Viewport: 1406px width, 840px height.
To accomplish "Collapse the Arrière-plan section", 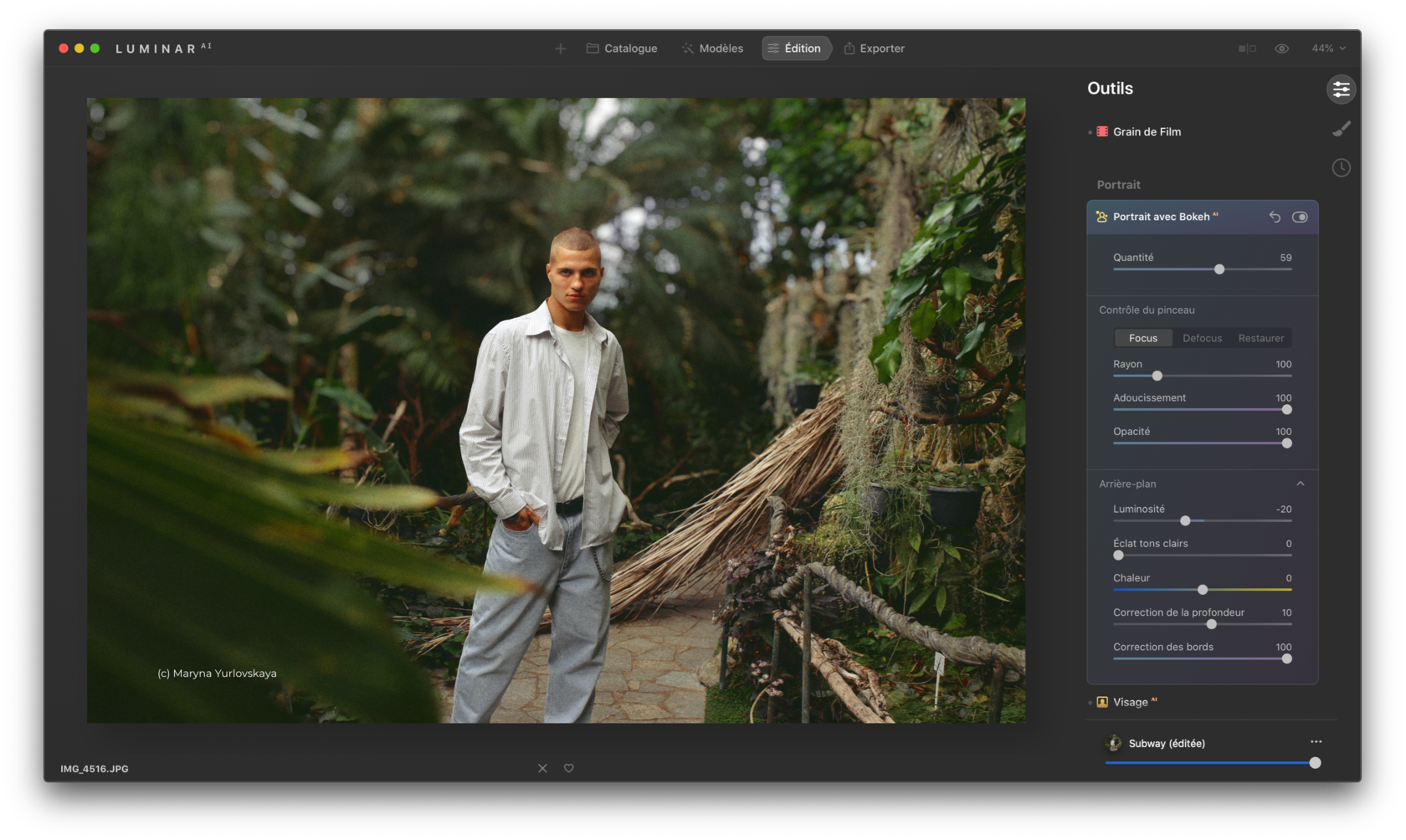I will 1300,484.
